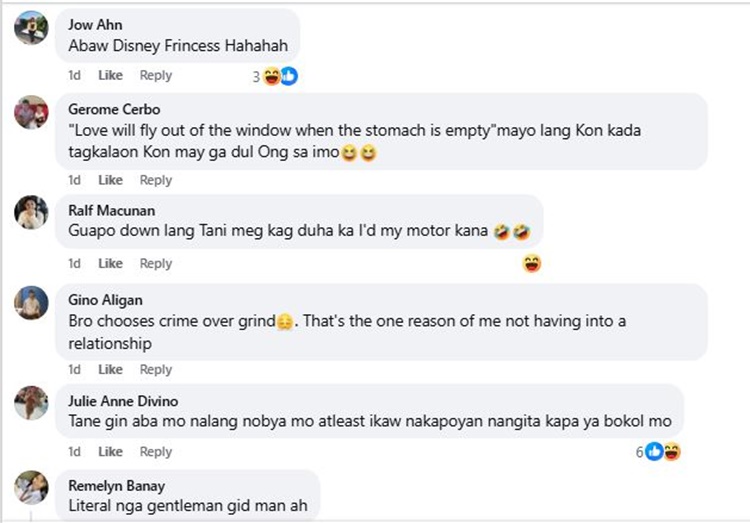Click Gerome Cerbo's avatar

(x=31, y=112)
